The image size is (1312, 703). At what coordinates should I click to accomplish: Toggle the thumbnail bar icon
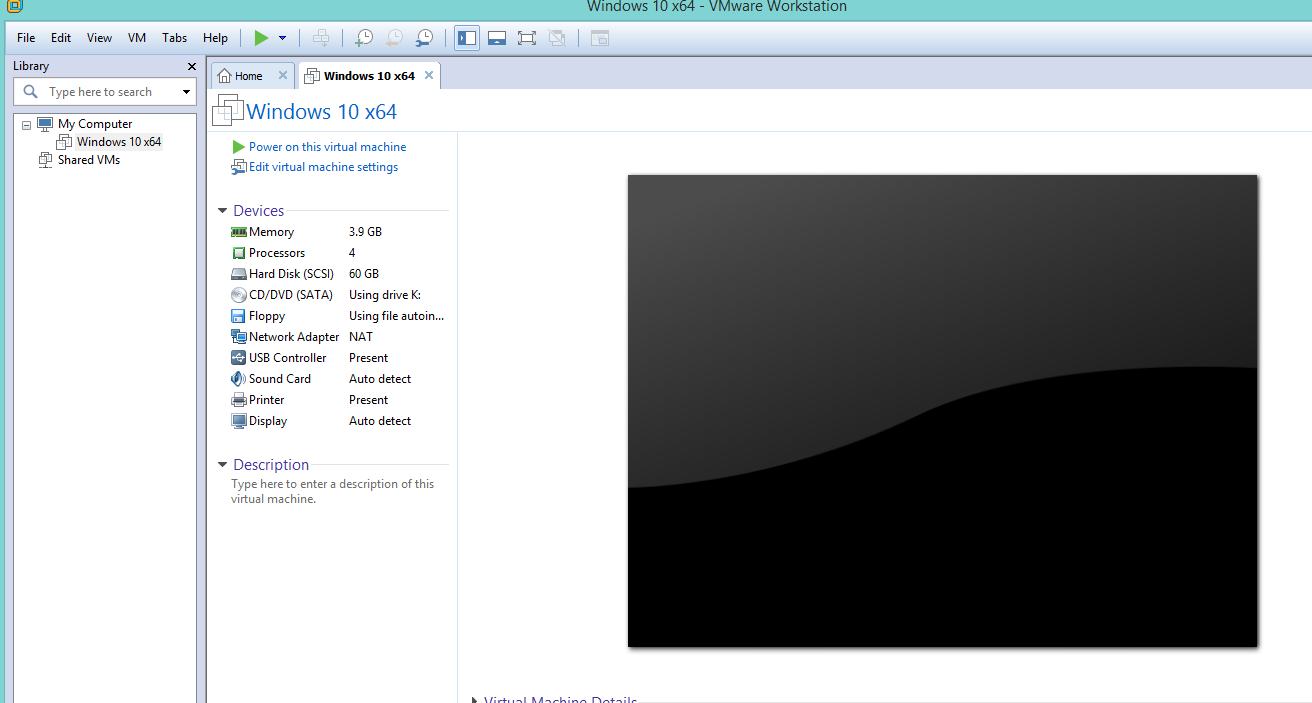pos(497,38)
